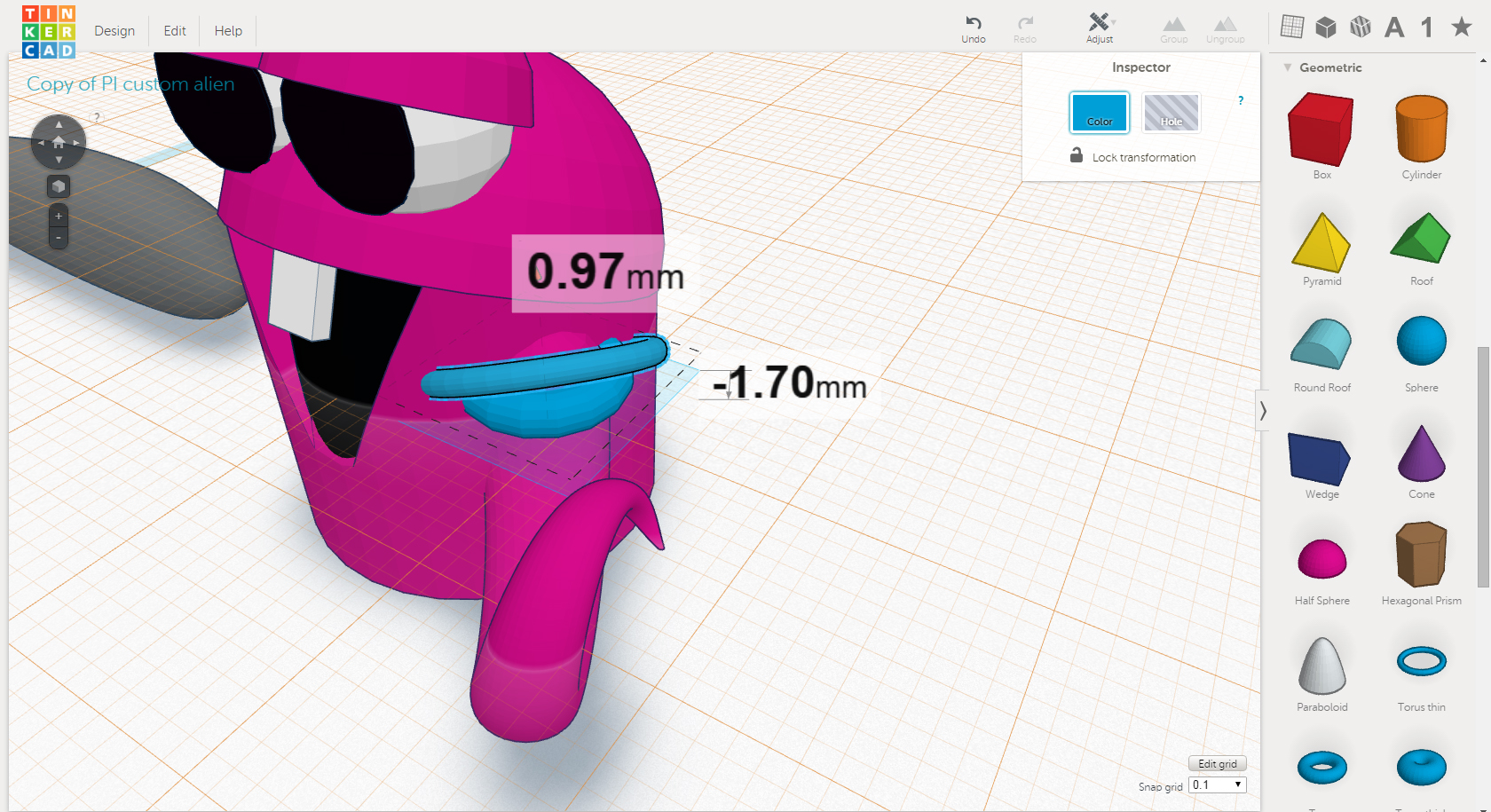The image size is (1491, 812).
Task: Collapse the Geometric shapes section
Action: (1288, 67)
